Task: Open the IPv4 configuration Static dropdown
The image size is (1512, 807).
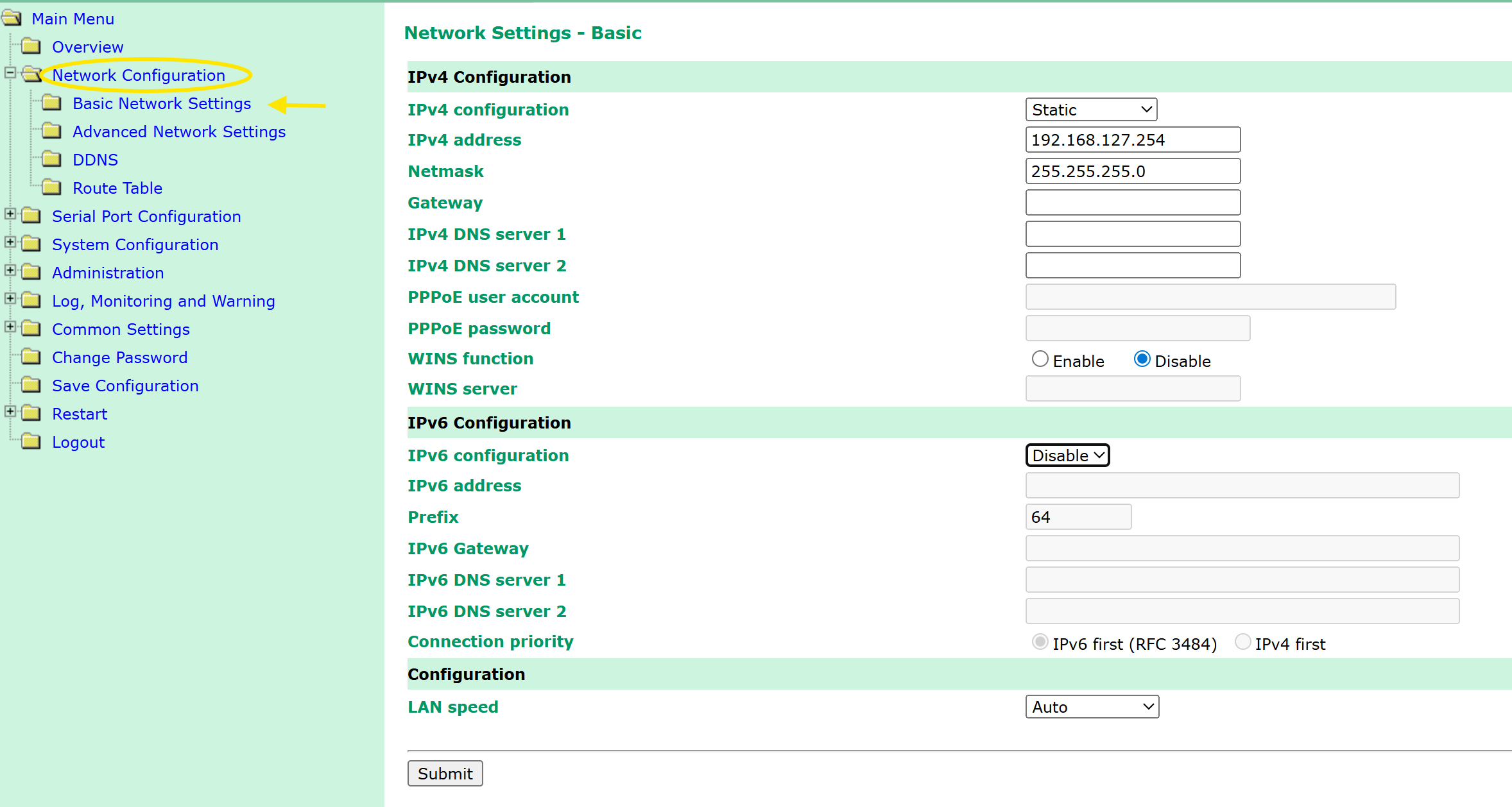Action: (x=1091, y=110)
